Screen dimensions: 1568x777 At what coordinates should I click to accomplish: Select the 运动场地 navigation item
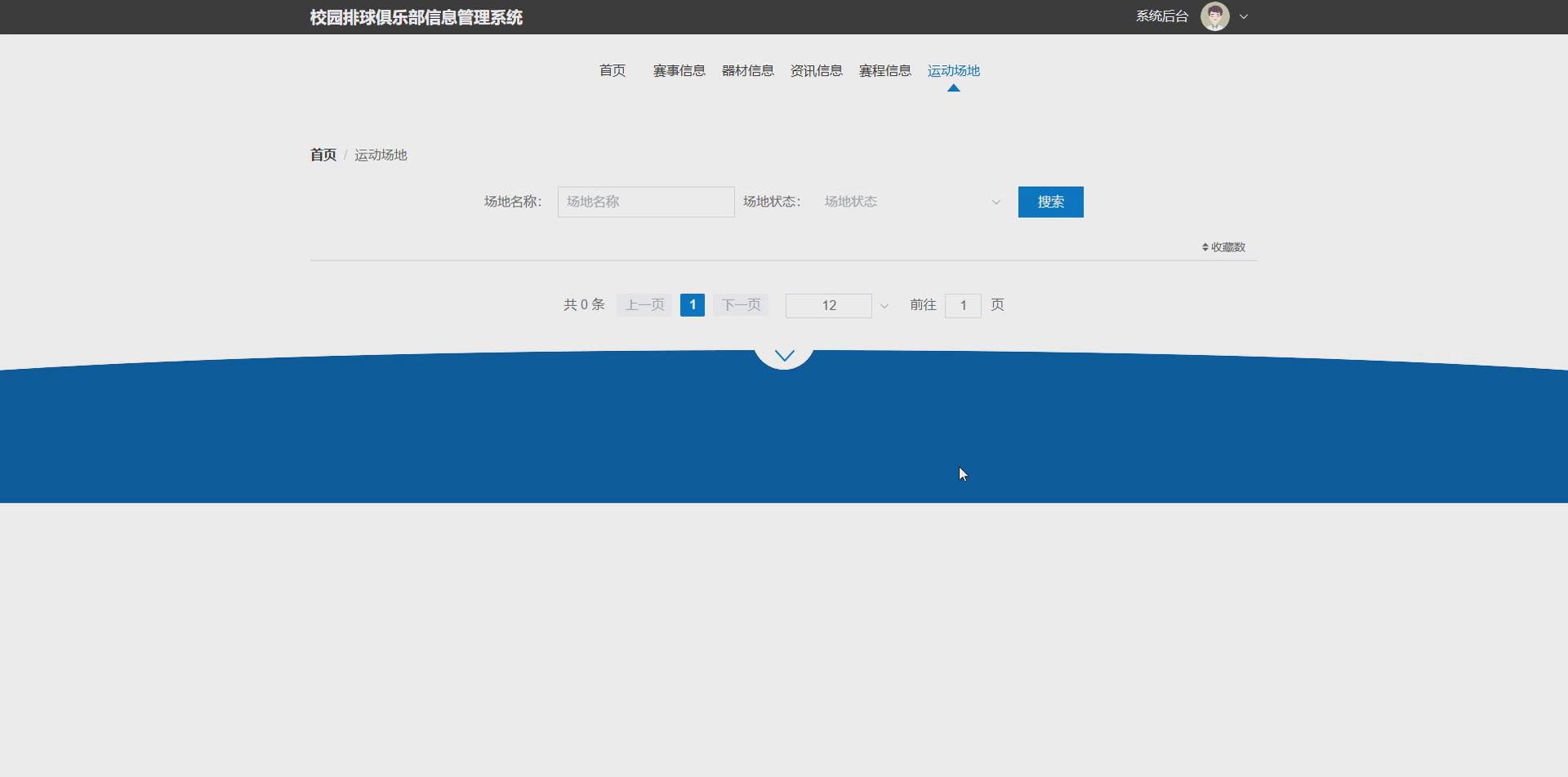[x=953, y=70]
